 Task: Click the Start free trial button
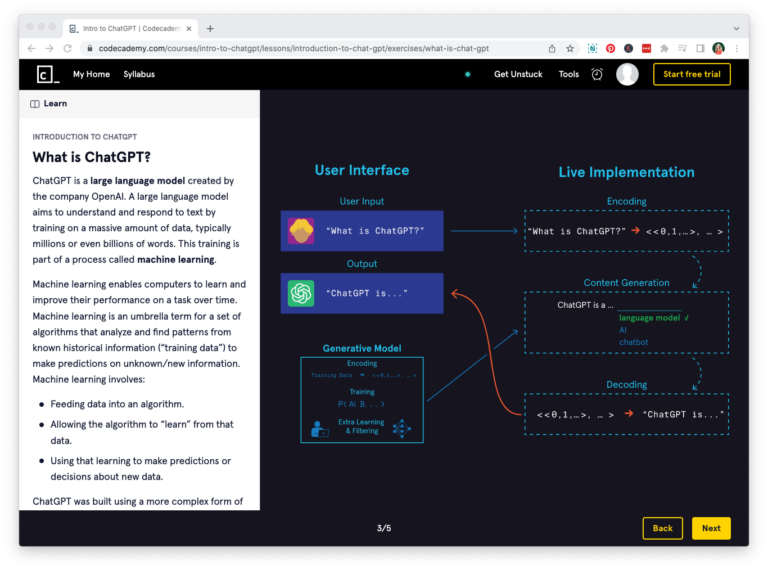[692, 74]
